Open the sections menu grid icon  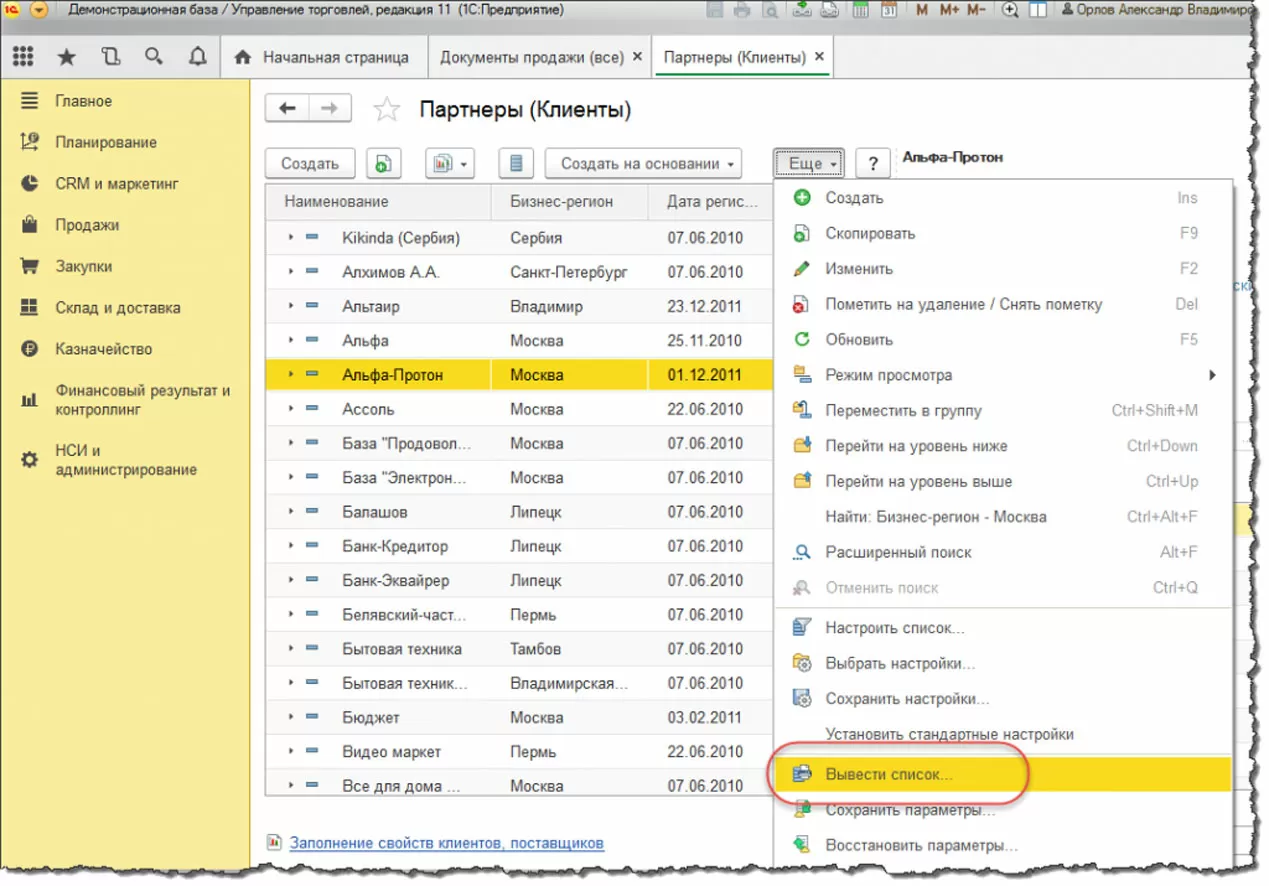pos(23,57)
